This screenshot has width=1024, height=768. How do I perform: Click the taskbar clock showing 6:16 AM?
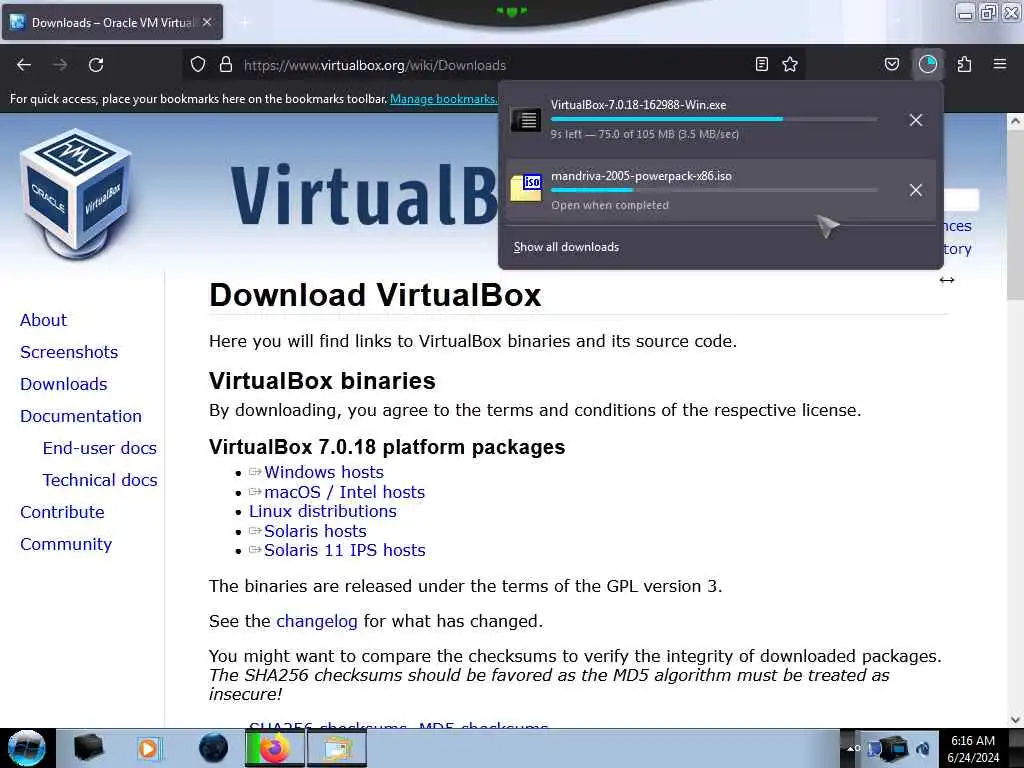(973, 748)
